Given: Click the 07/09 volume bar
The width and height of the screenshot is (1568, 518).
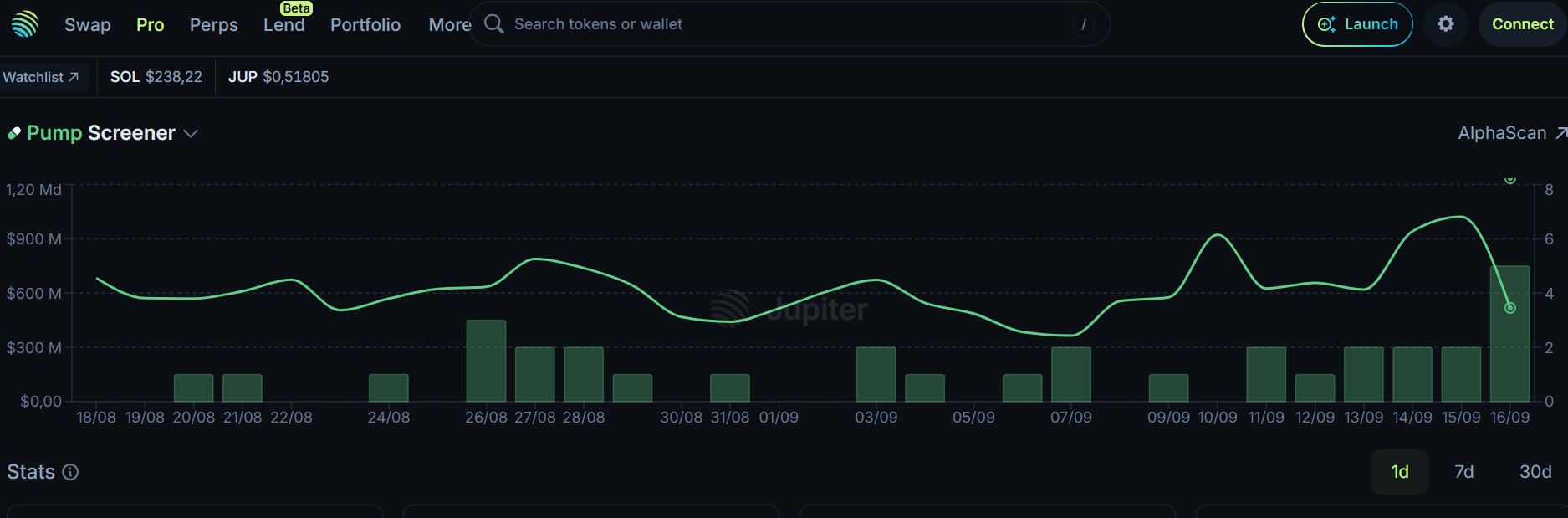Looking at the screenshot, I should pyautogui.click(x=1071, y=374).
